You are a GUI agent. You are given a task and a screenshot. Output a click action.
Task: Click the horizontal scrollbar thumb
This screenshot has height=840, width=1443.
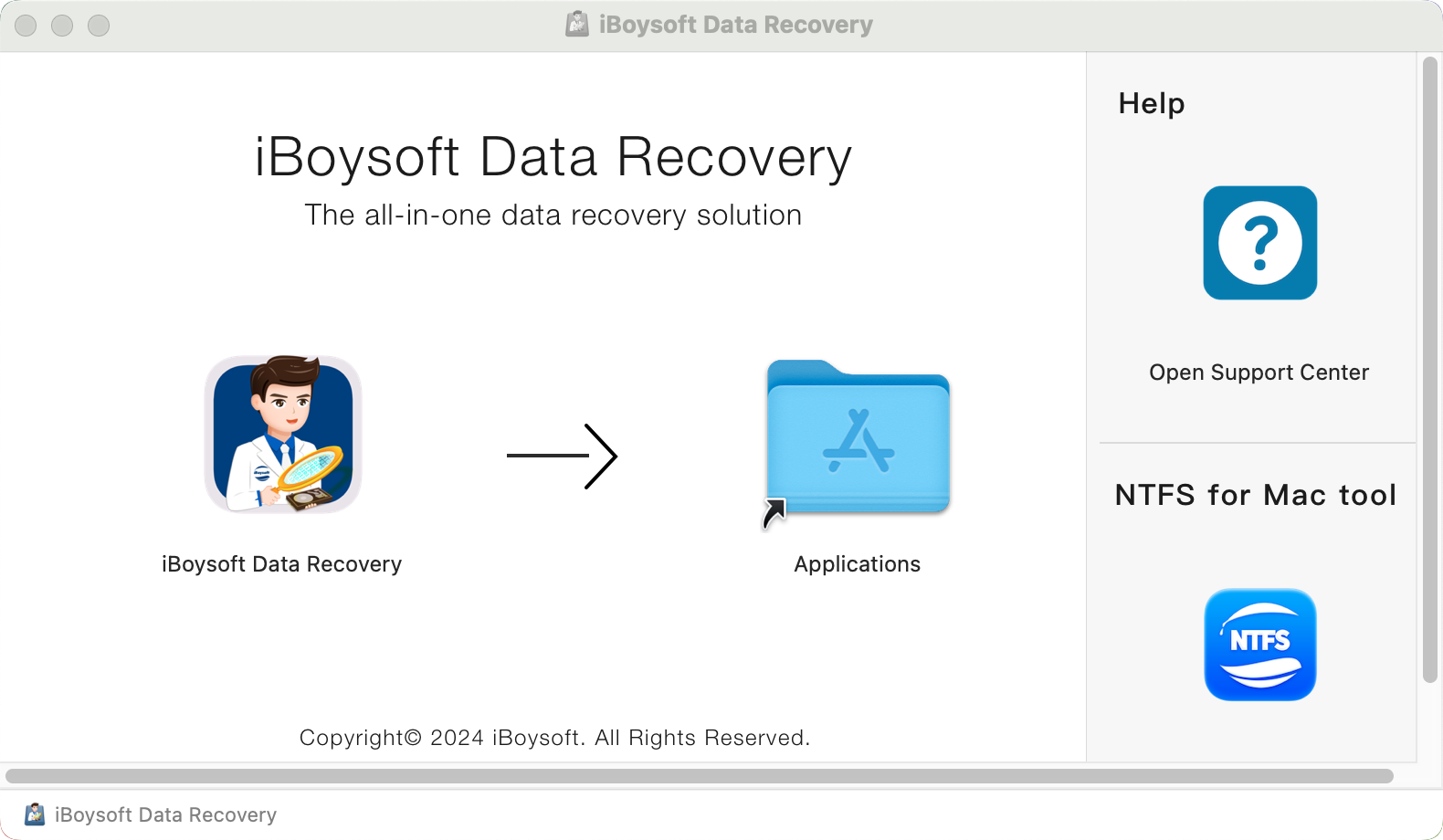(700, 776)
